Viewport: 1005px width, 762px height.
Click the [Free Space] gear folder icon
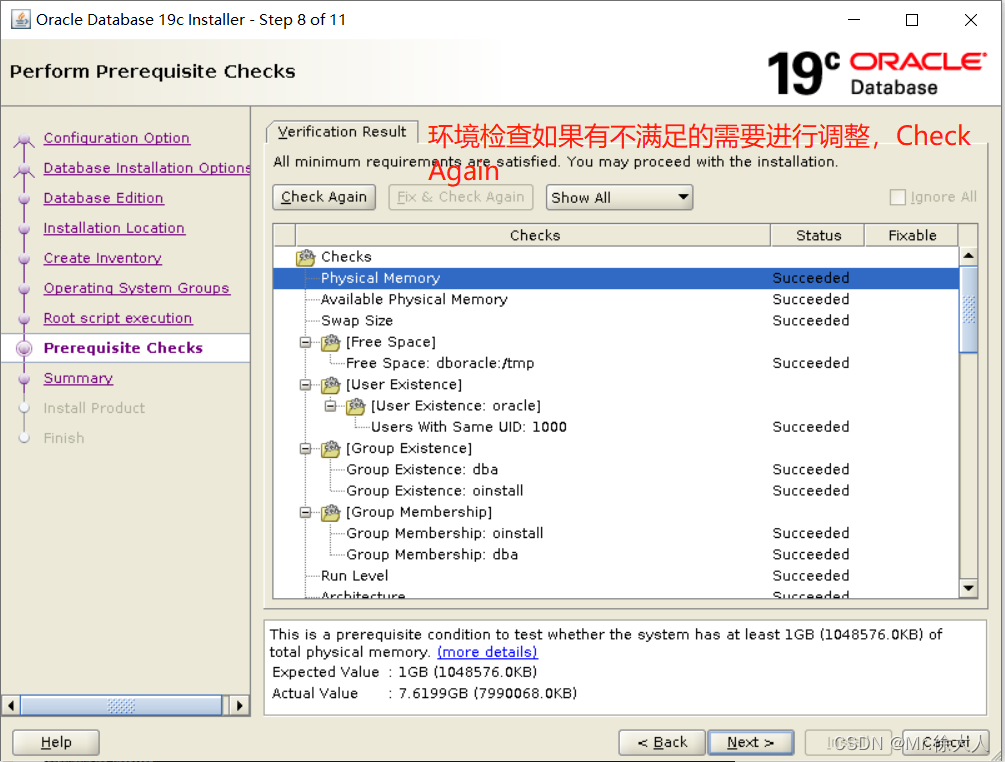[x=331, y=342]
